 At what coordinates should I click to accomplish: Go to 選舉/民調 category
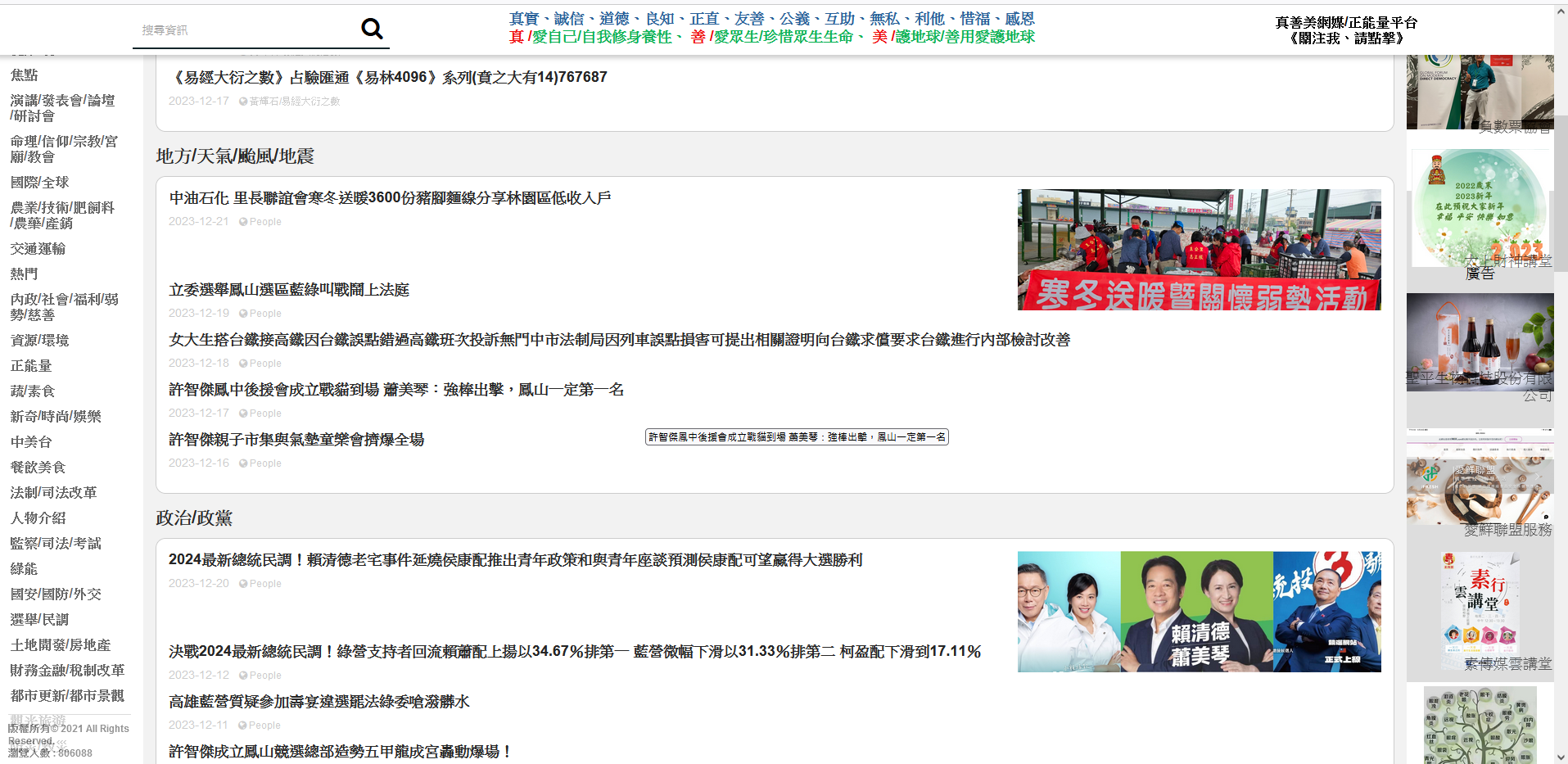(x=39, y=620)
